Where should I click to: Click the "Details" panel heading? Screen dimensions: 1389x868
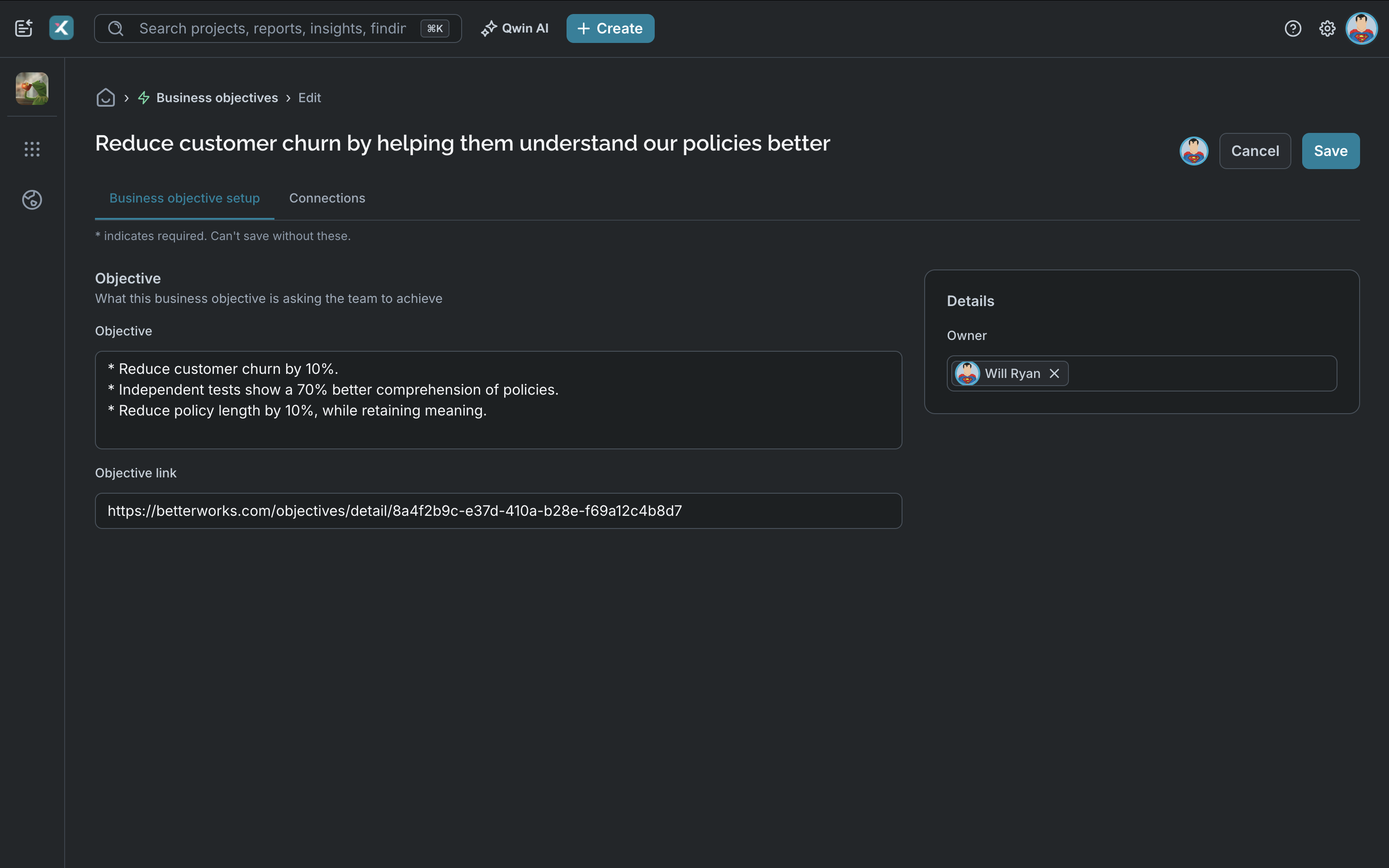coord(970,301)
